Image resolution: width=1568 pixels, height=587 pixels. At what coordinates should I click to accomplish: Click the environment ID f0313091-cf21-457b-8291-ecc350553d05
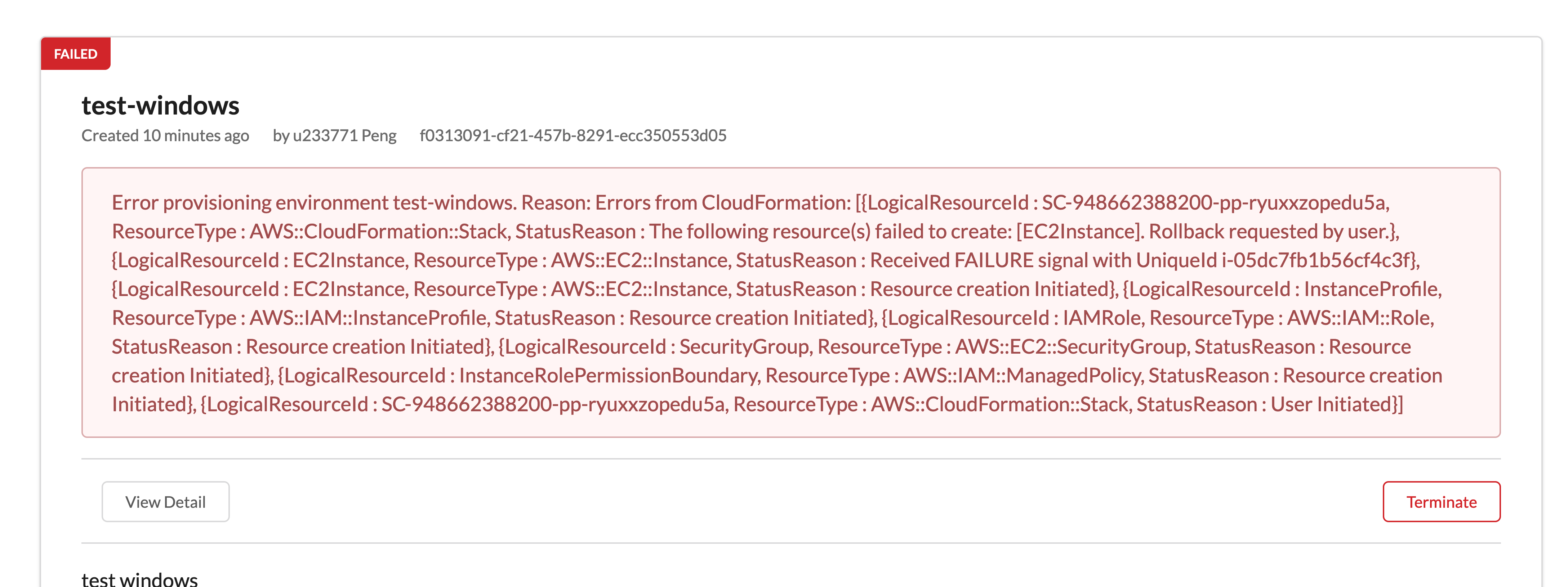tap(573, 136)
